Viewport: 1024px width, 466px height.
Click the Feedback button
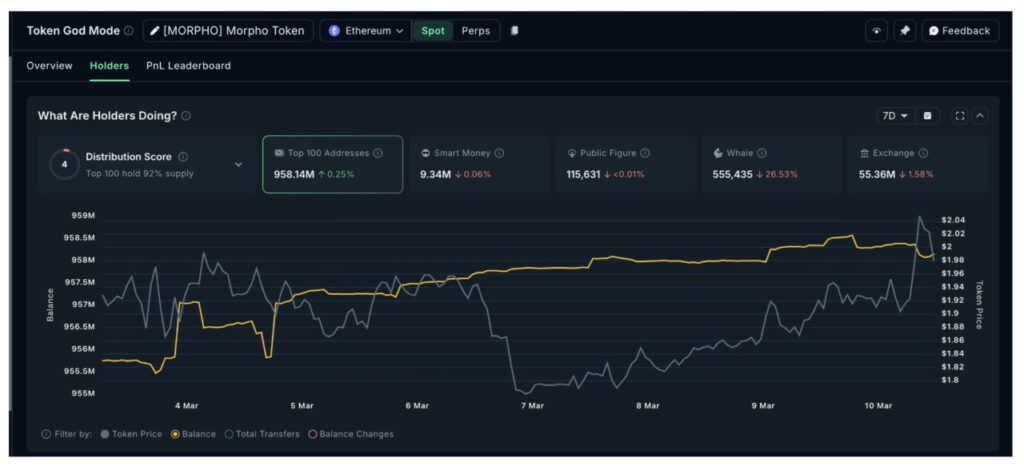959,31
